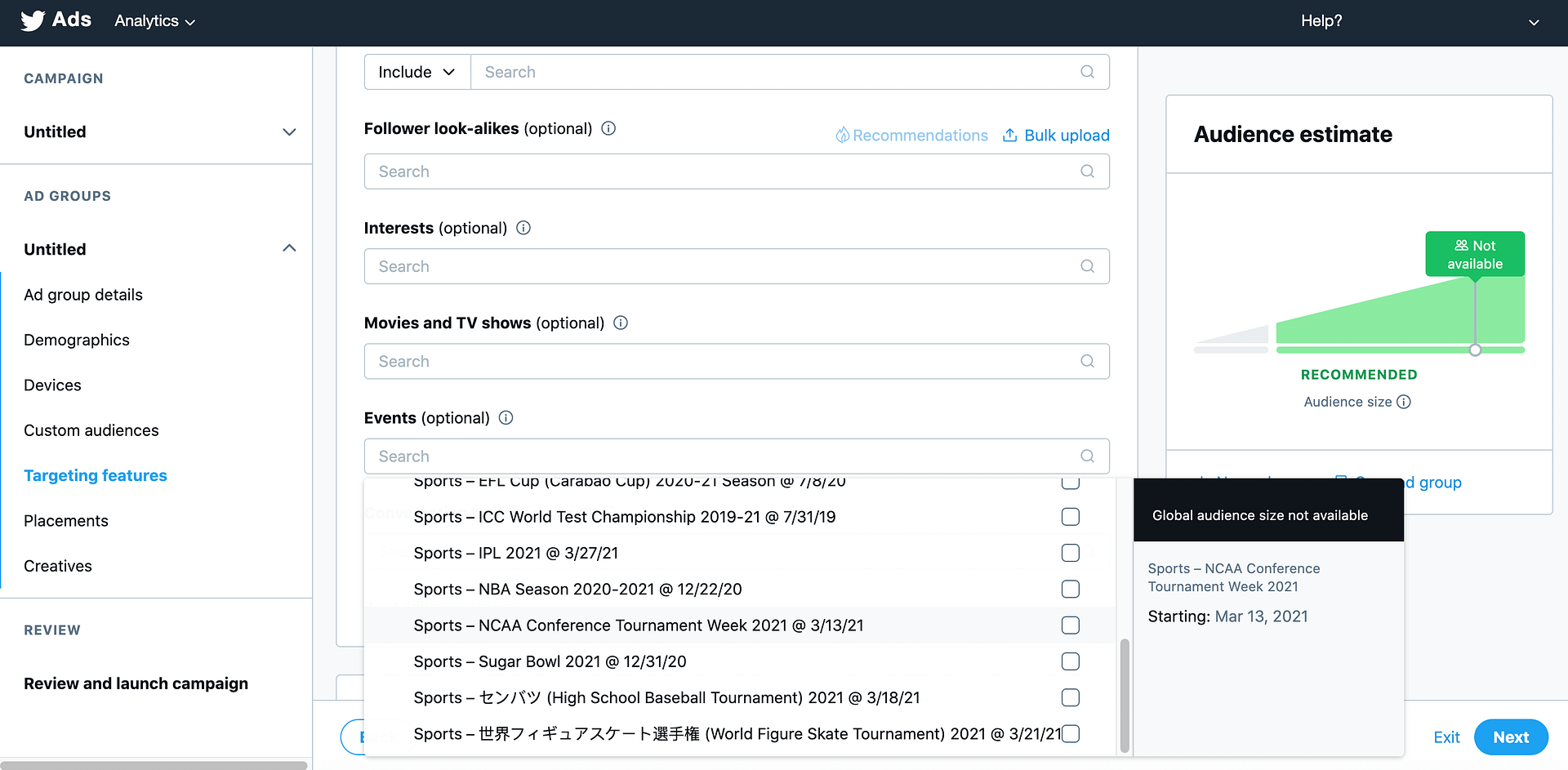Viewport: 1568px width, 770px height.
Task: Click the Bulk upload arrow icon
Action: [x=1010, y=135]
